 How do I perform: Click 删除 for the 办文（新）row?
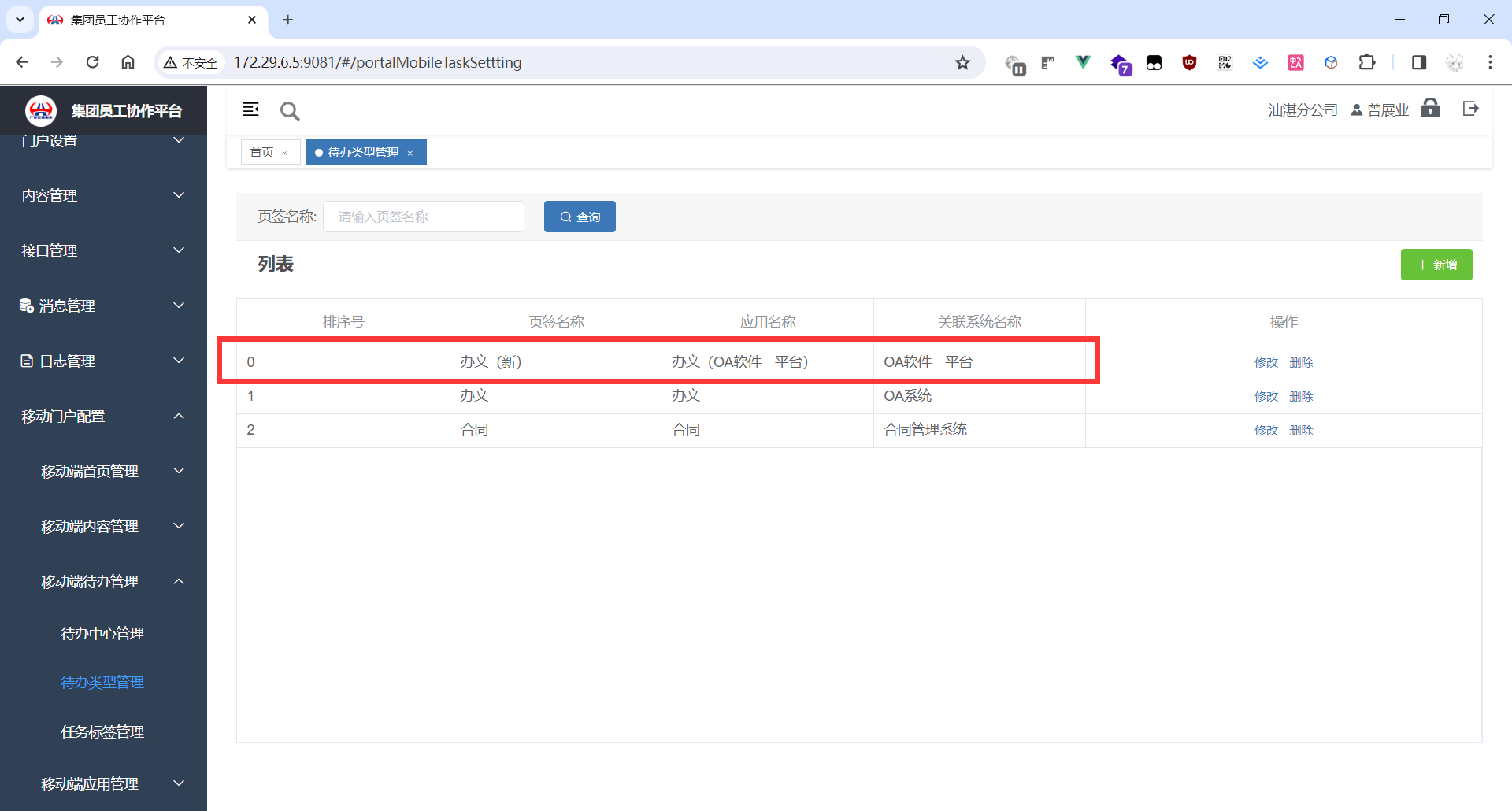(1301, 362)
